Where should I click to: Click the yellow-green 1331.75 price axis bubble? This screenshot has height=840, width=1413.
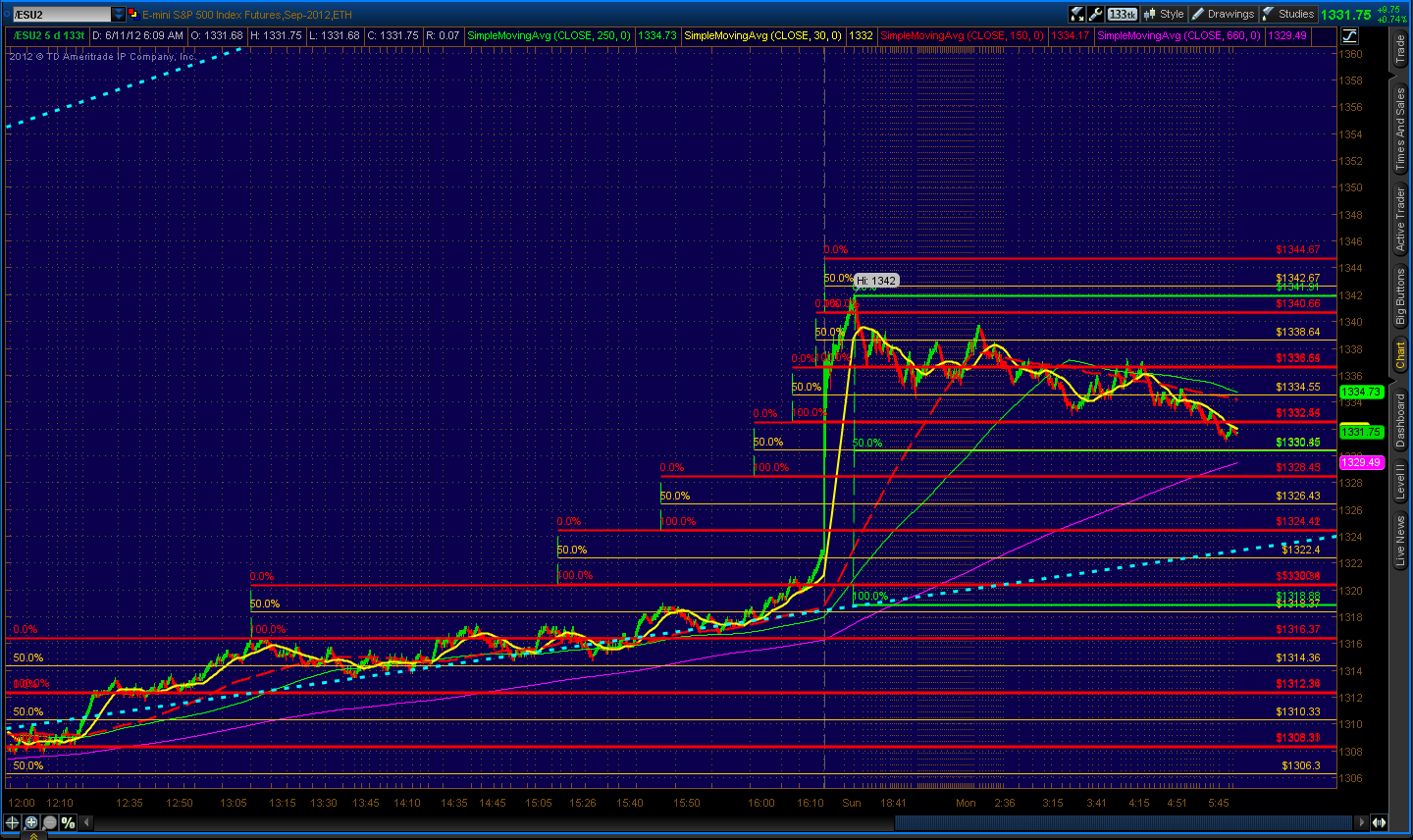[x=1362, y=432]
